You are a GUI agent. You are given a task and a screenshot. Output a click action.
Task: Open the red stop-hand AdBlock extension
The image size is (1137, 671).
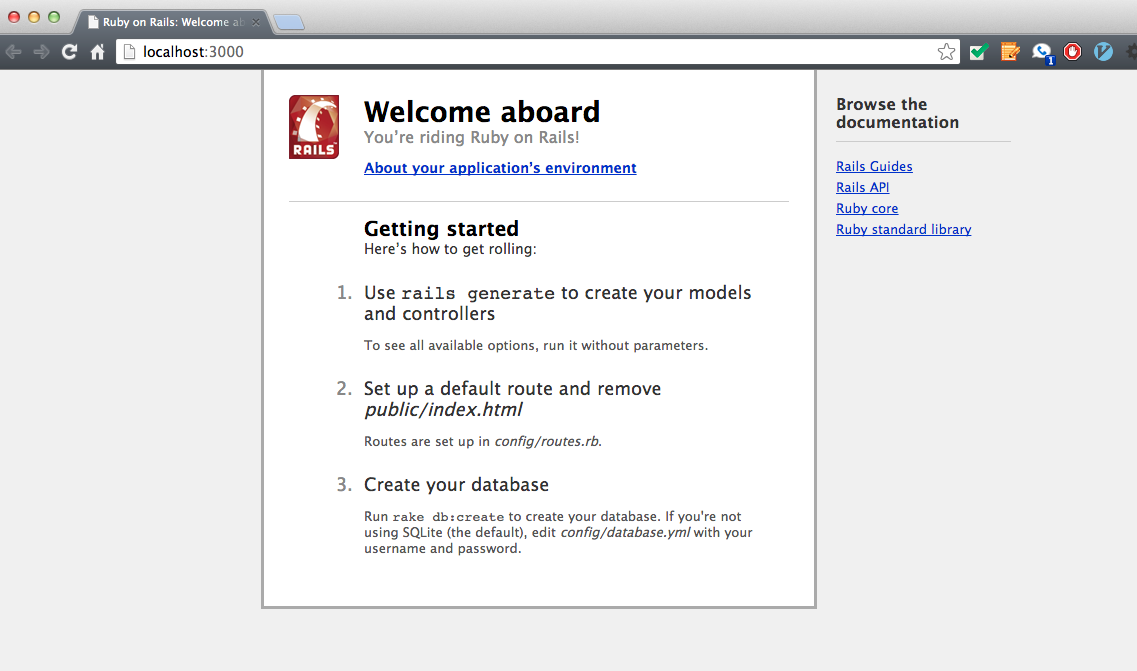(x=1072, y=52)
